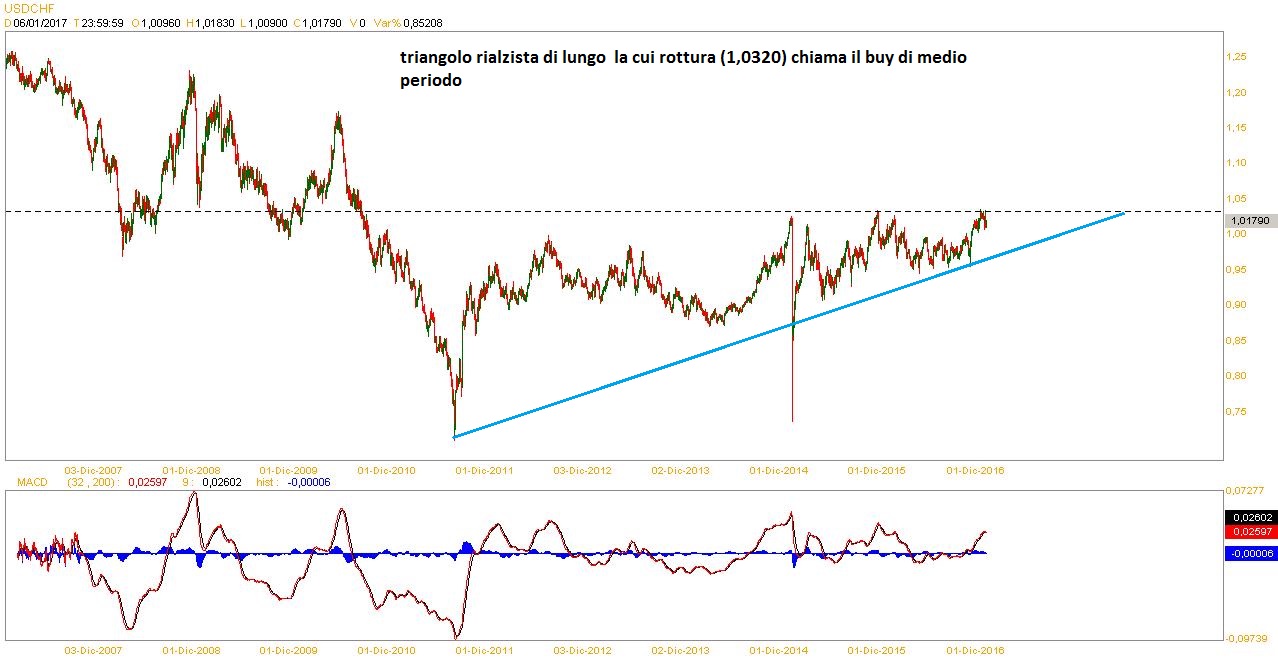Click the 03-Dic-2007 date on bottom MACD axis
The width and height of the screenshot is (1278, 668).
tap(93, 650)
